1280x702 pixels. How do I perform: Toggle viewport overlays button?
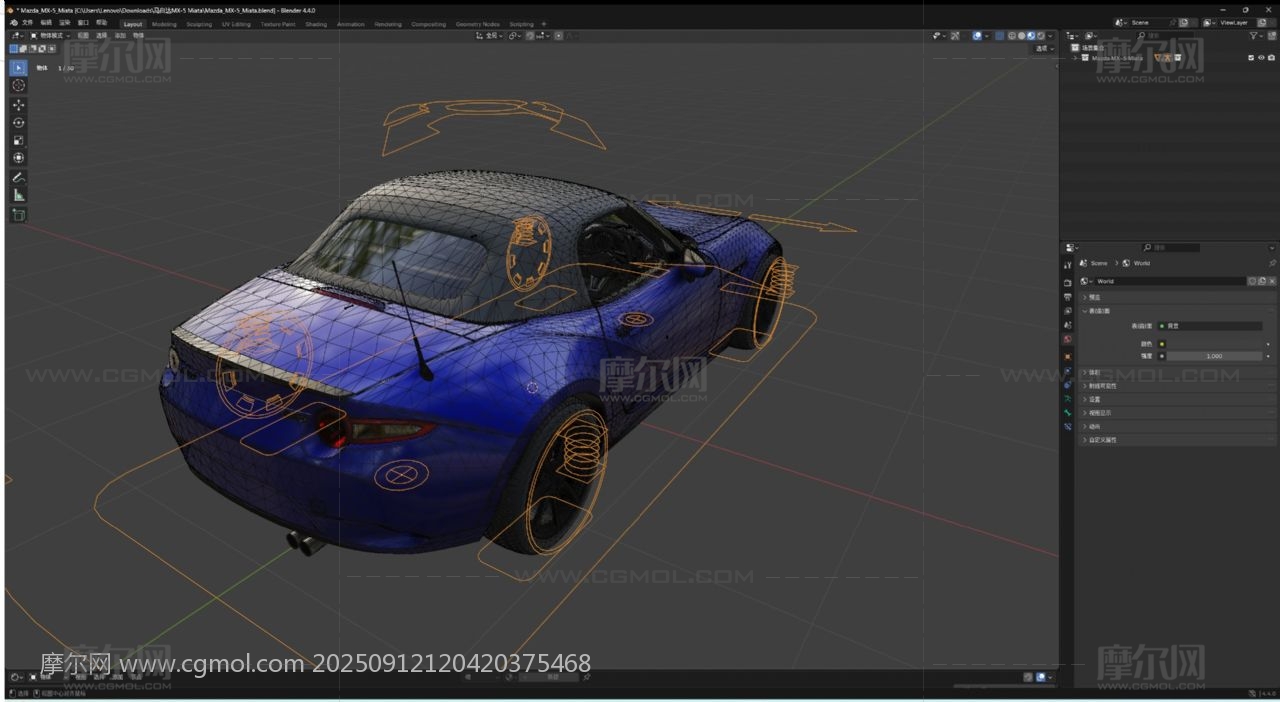click(x=977, y=36)
